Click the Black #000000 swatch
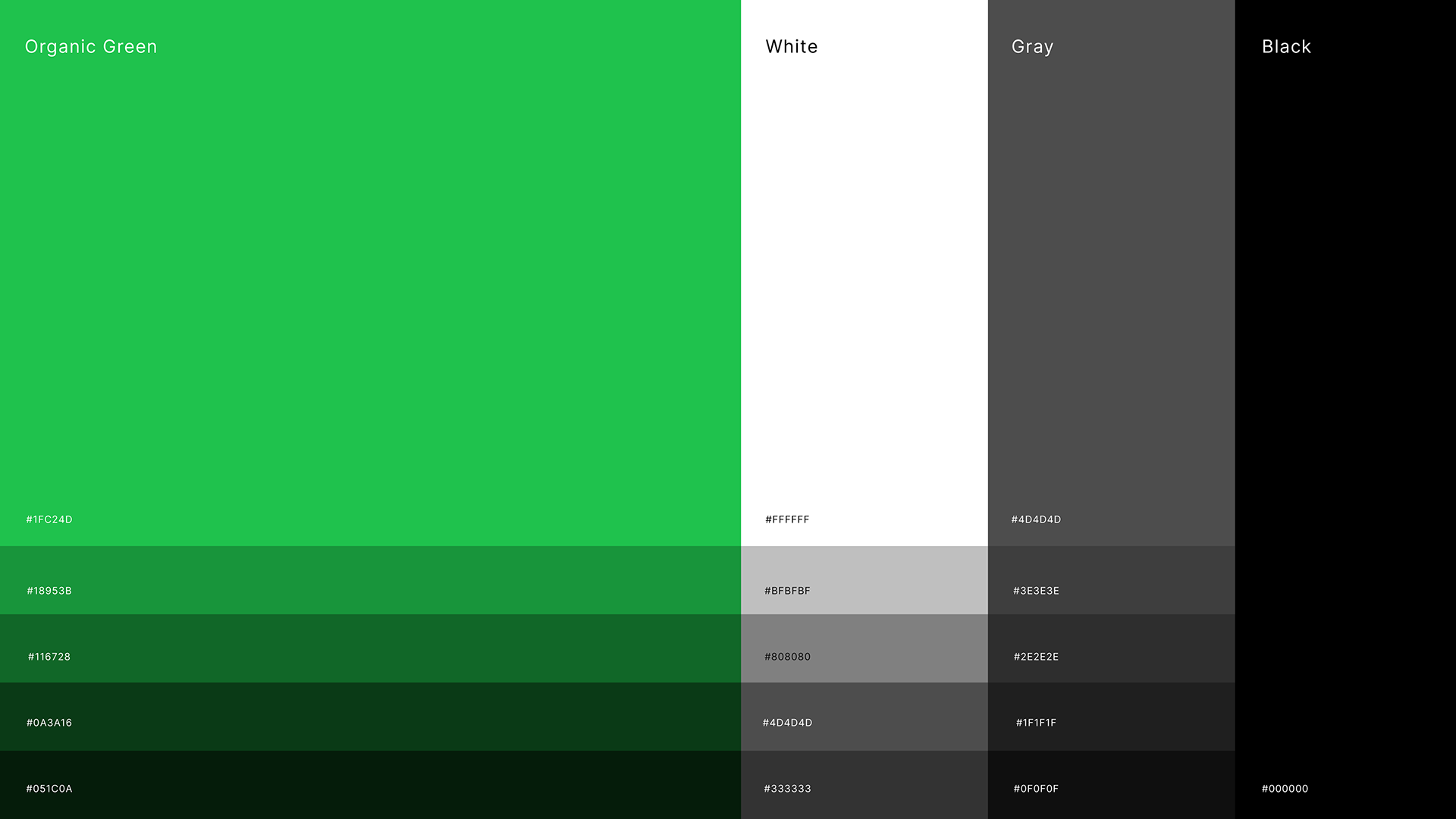This screenshot has height=819, width=1456. pyautogui.click(x=1345, y=409)
